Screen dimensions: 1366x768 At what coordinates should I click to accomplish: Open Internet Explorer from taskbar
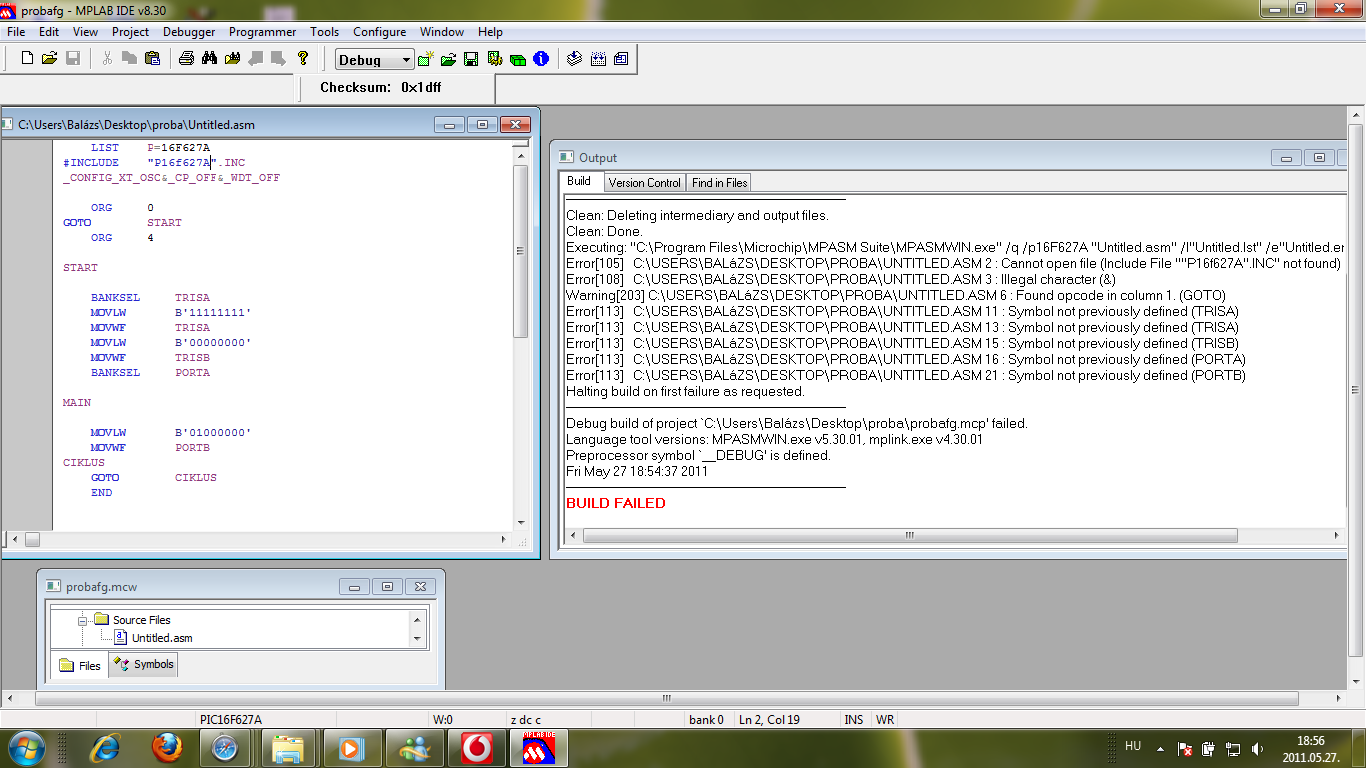point(104,748)
